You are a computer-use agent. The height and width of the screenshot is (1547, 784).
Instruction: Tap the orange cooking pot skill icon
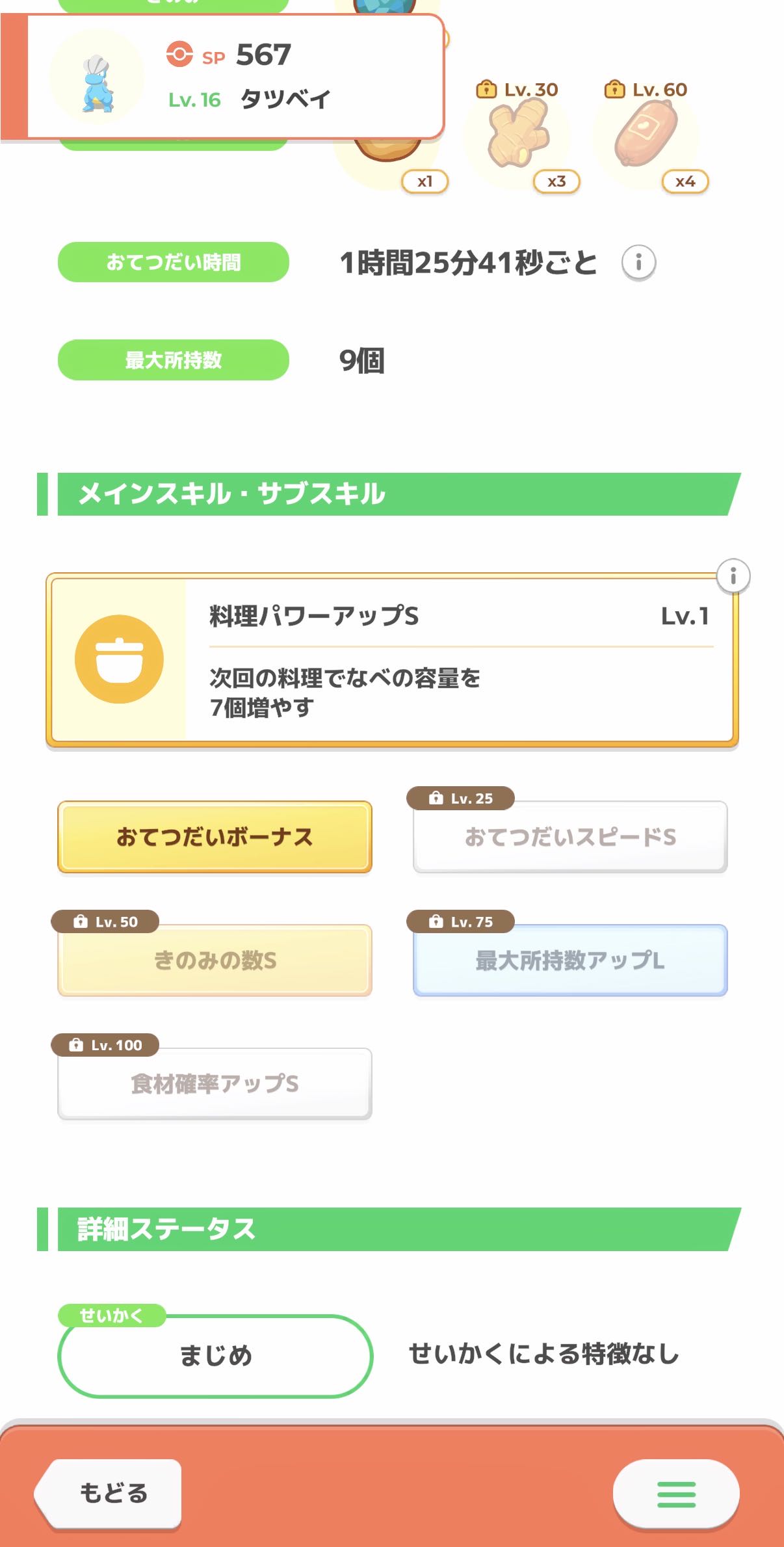119,659
